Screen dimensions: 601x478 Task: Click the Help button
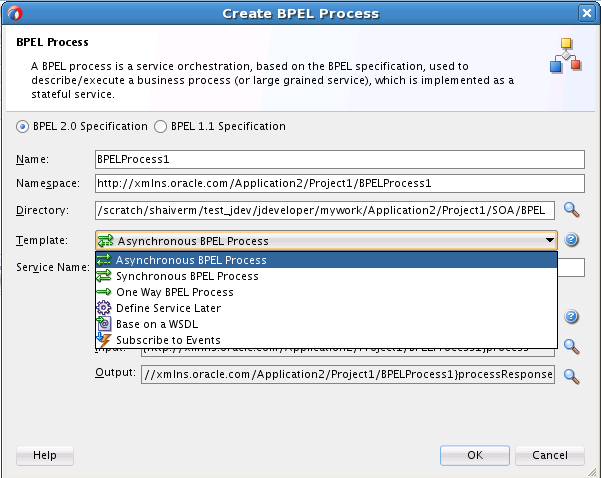click(x=45, y=455)
